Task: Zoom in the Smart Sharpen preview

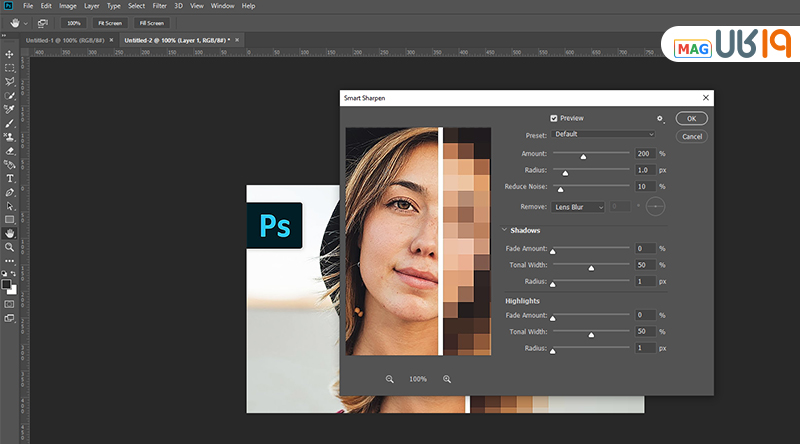Action: pyautogui.click(x=447, y=379)
